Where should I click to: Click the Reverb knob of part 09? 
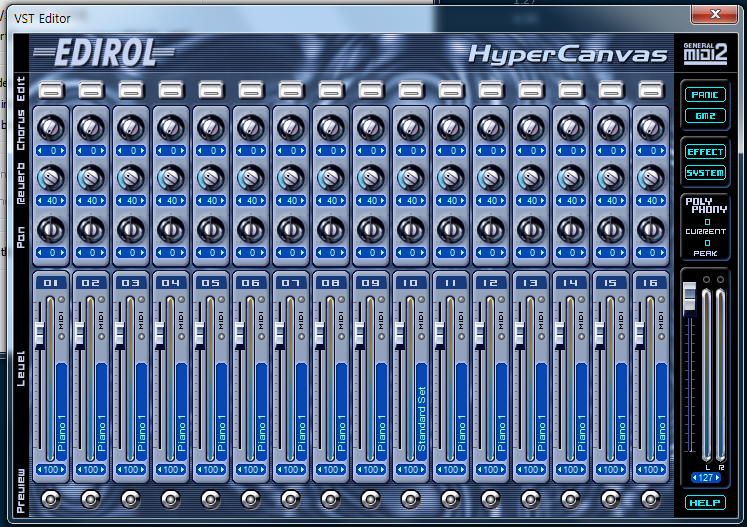[x=371, y=178]
